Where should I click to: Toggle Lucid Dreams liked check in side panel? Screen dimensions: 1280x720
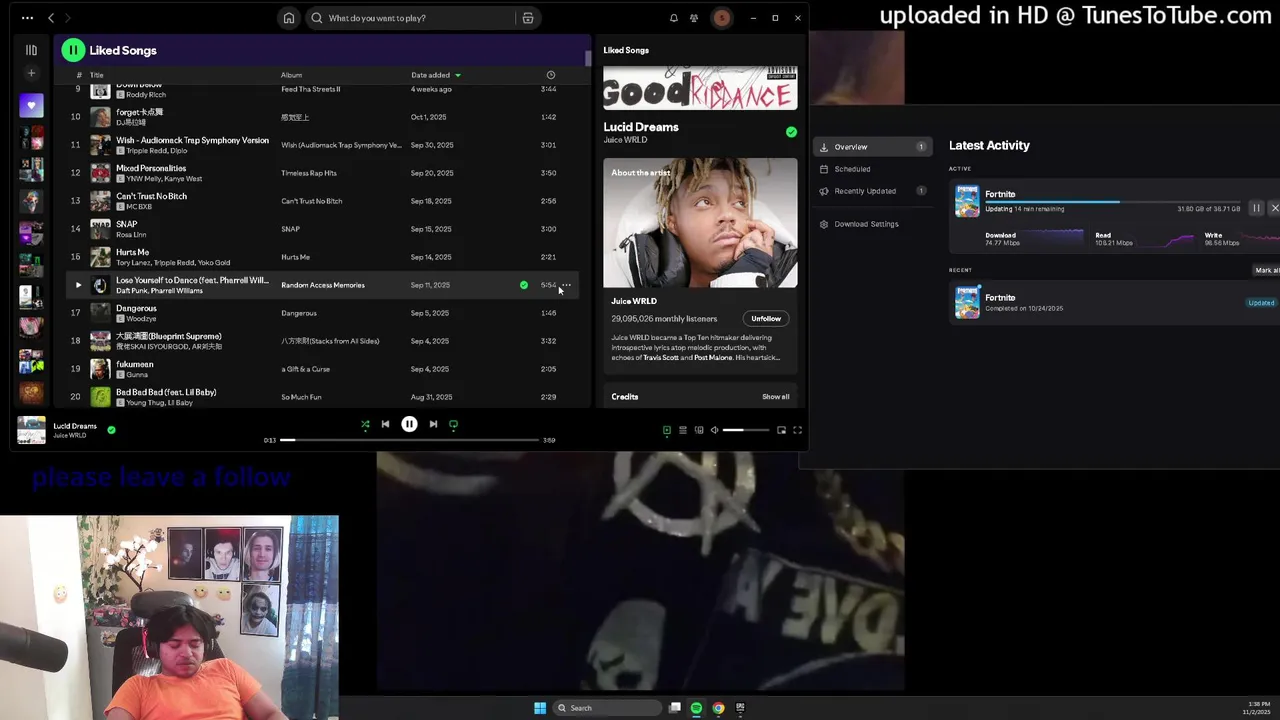(x=791, y=132)
